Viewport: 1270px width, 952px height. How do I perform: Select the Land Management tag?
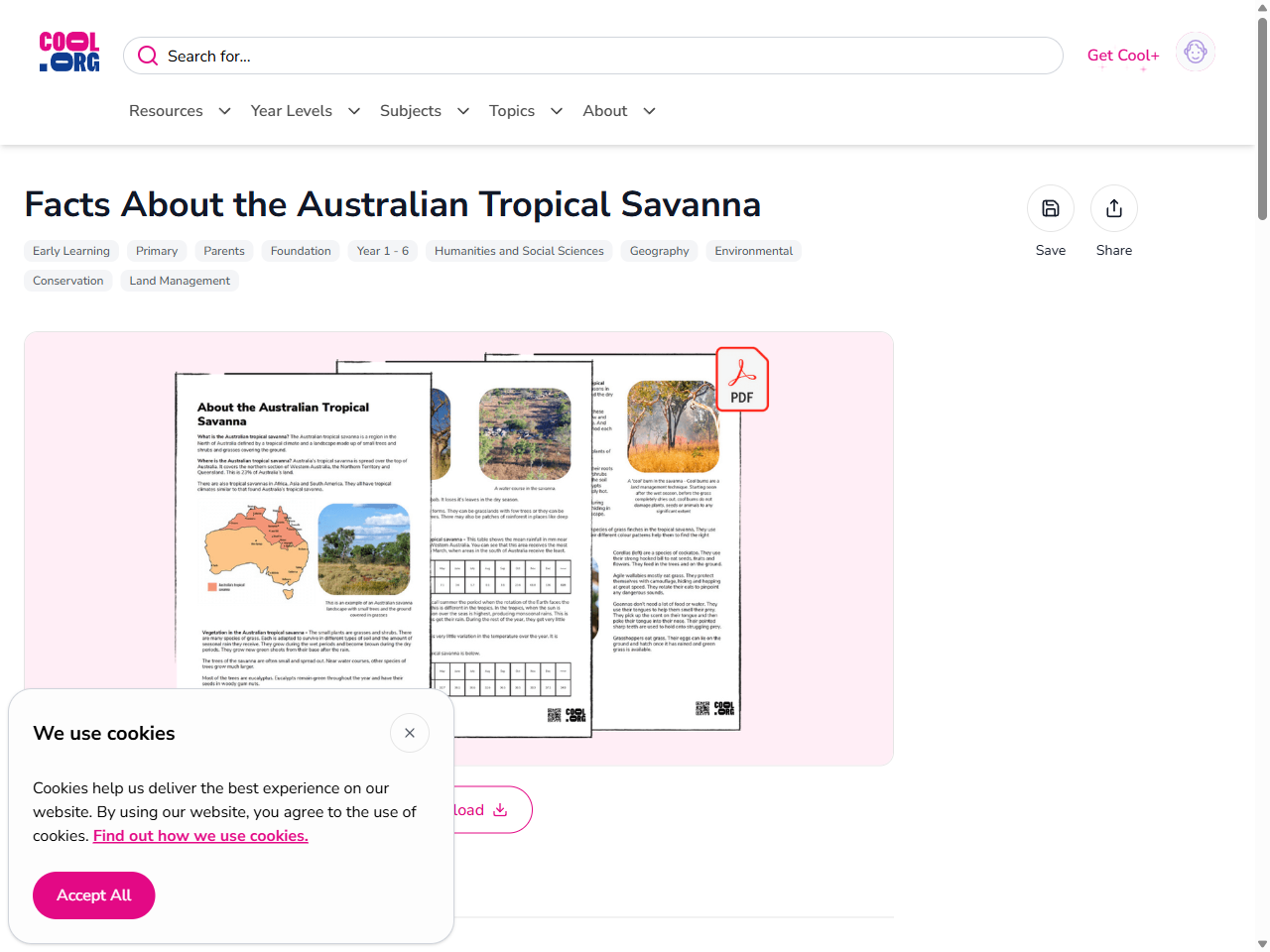(180, 281)
